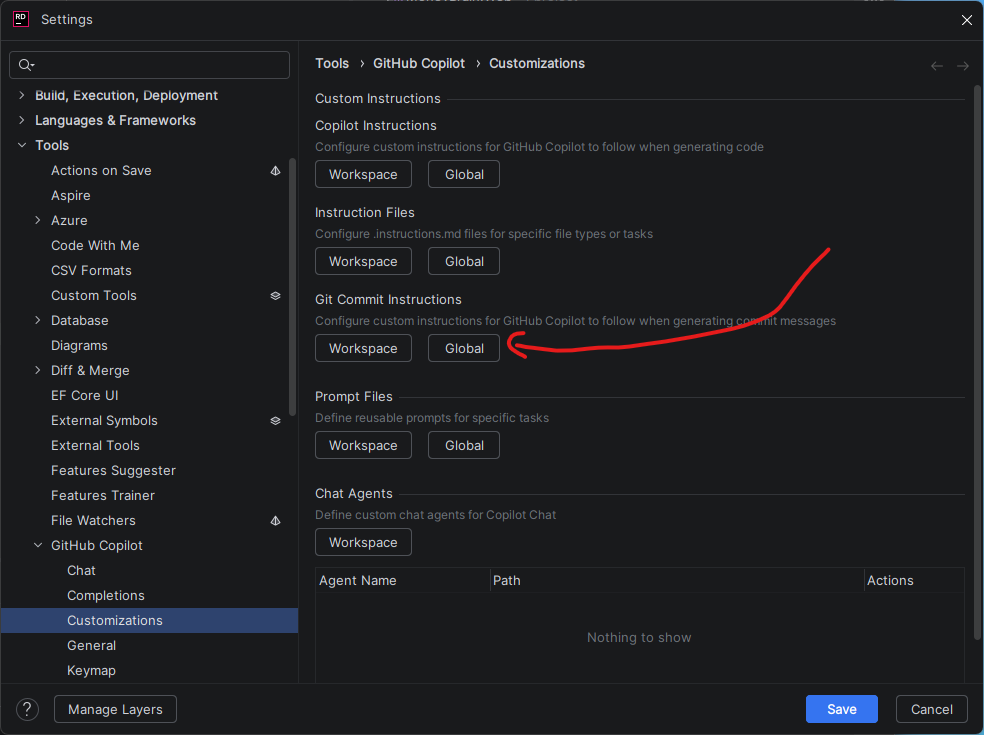Click layer icon beside Custom Tools

(275, 296)
